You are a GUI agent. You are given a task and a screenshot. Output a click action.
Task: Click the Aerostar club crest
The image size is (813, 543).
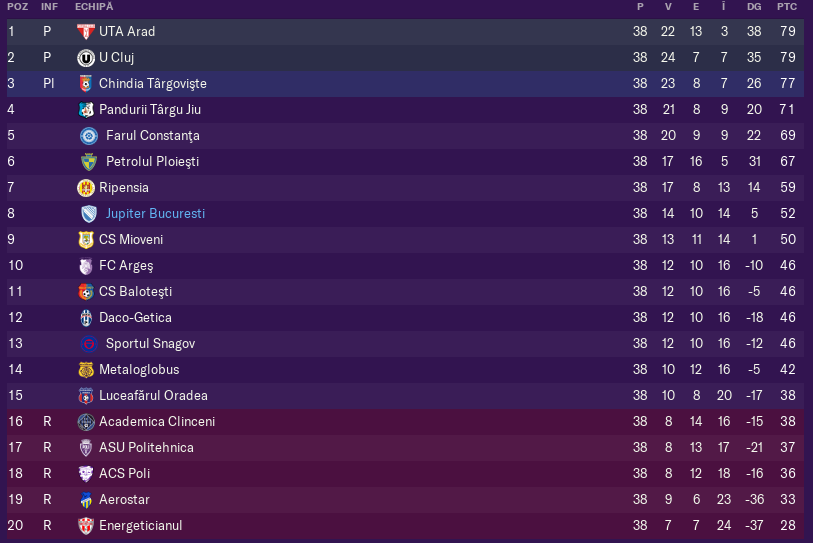tap(86, 500)
